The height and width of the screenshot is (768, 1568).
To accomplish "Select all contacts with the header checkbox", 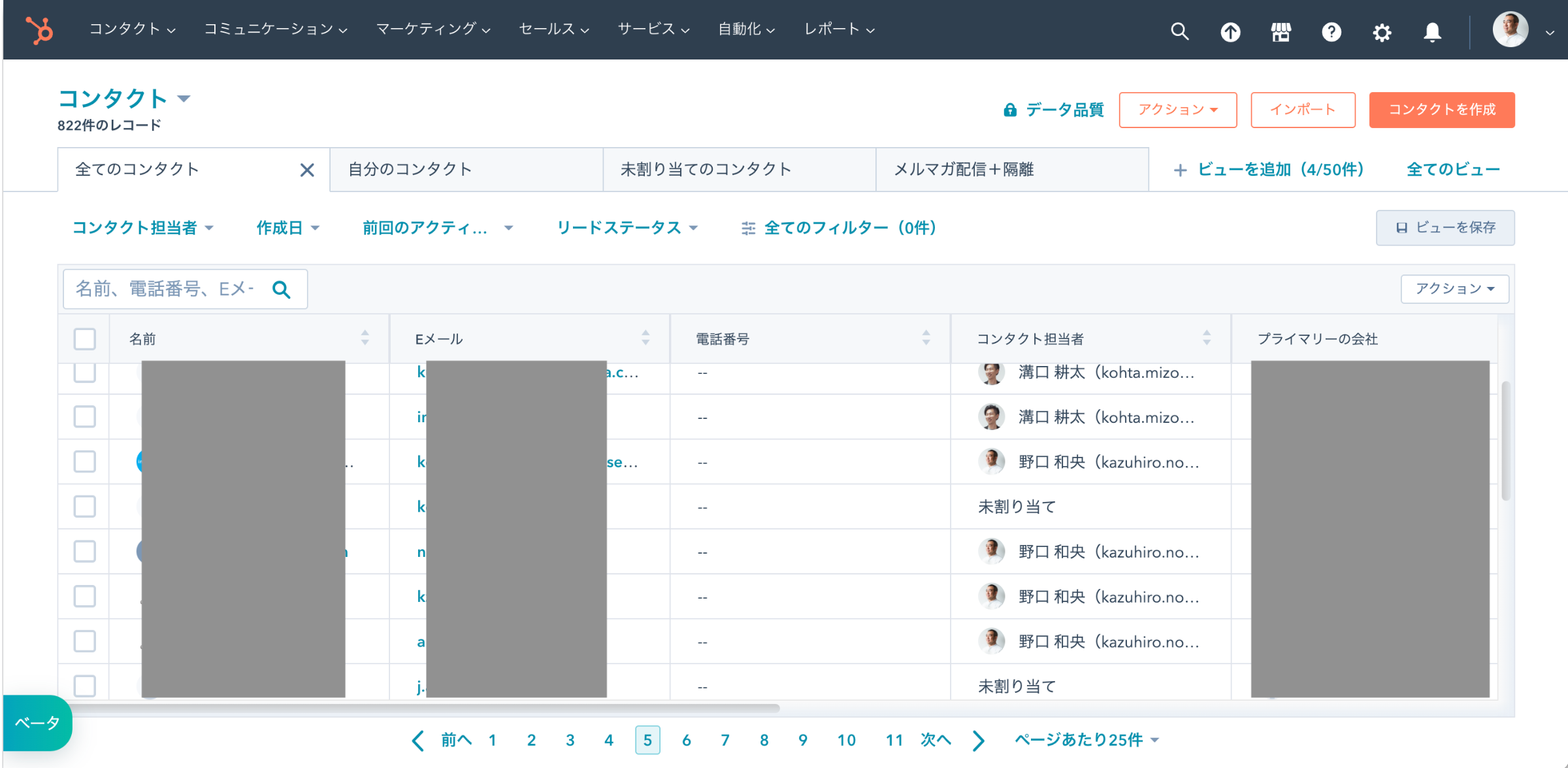I will (84, 339).
